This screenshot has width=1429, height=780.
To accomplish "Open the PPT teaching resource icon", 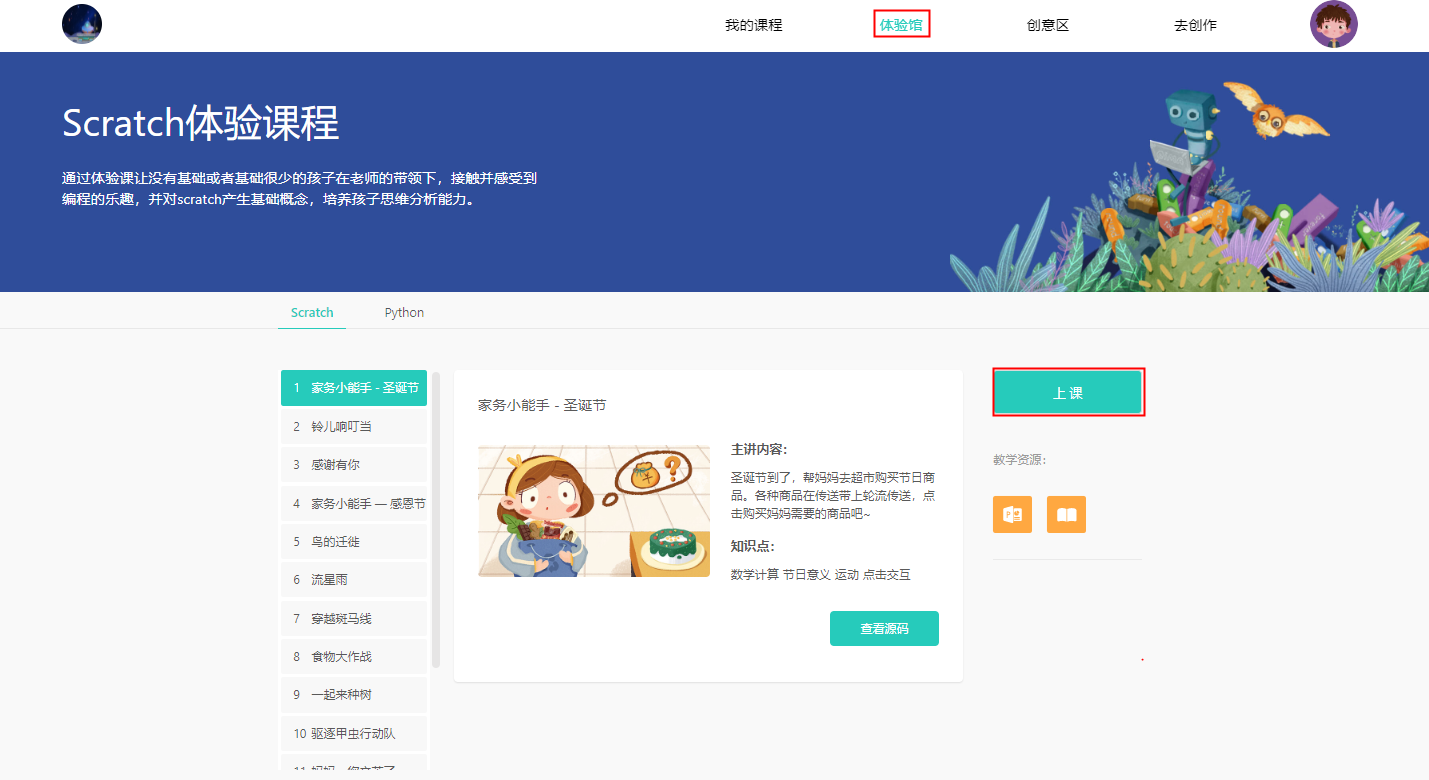I will click(x=1012, y=514).
